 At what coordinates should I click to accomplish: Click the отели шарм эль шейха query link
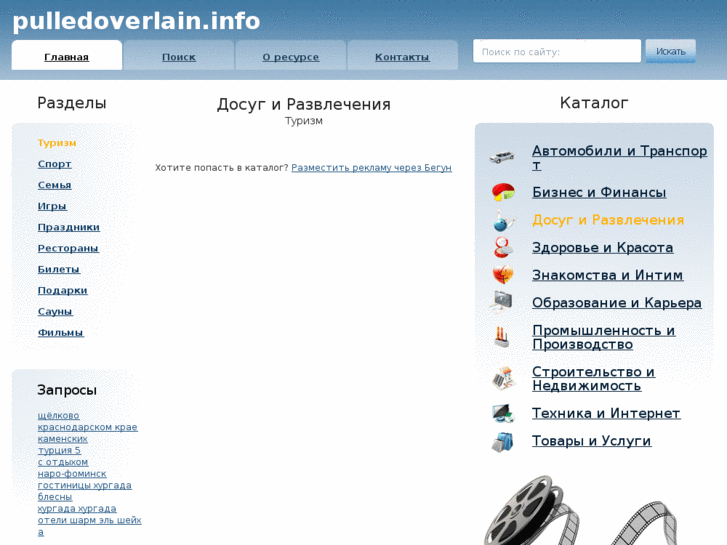tap(89, 526)
